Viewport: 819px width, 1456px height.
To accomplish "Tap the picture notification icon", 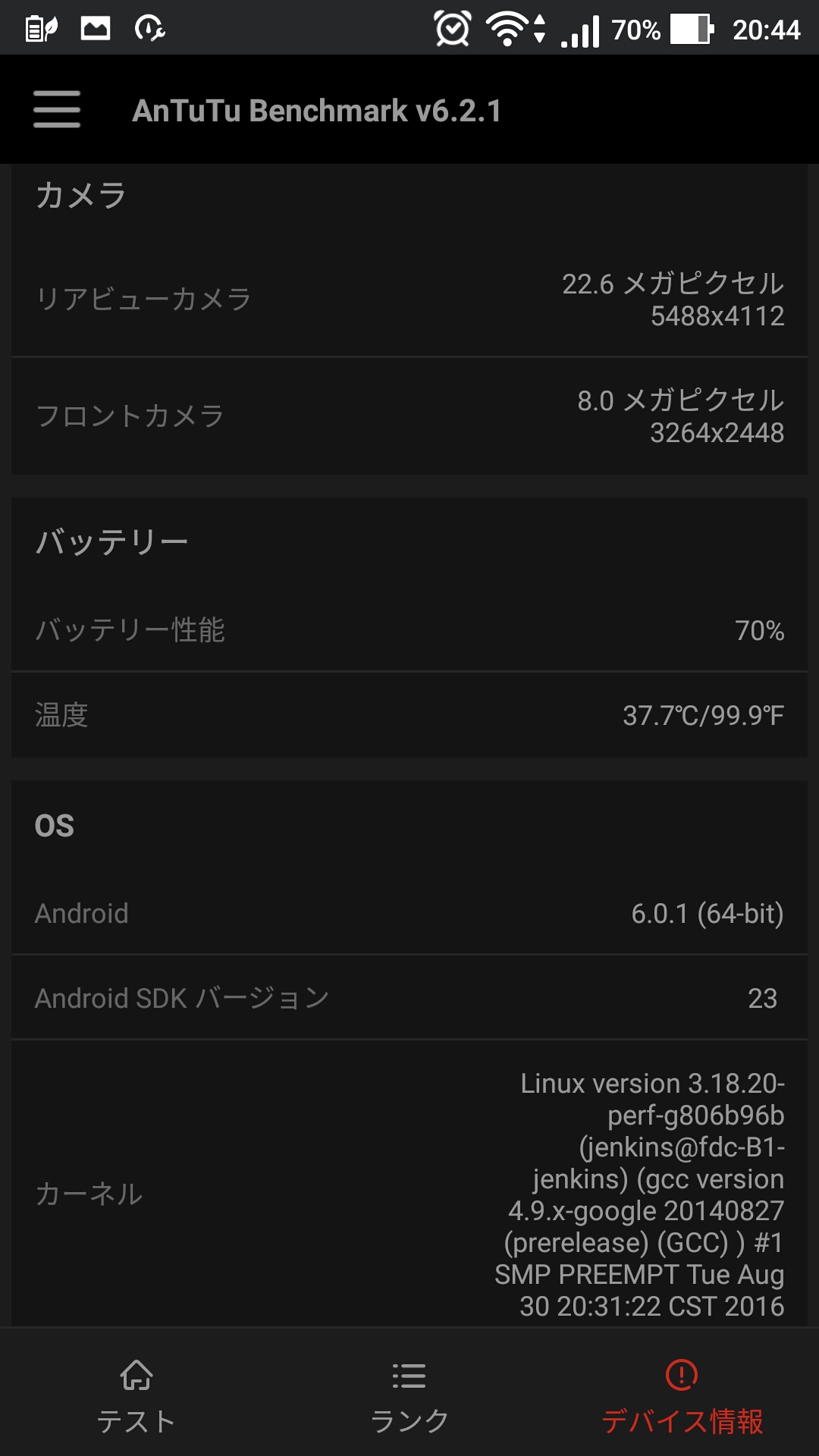I will 96,29.
